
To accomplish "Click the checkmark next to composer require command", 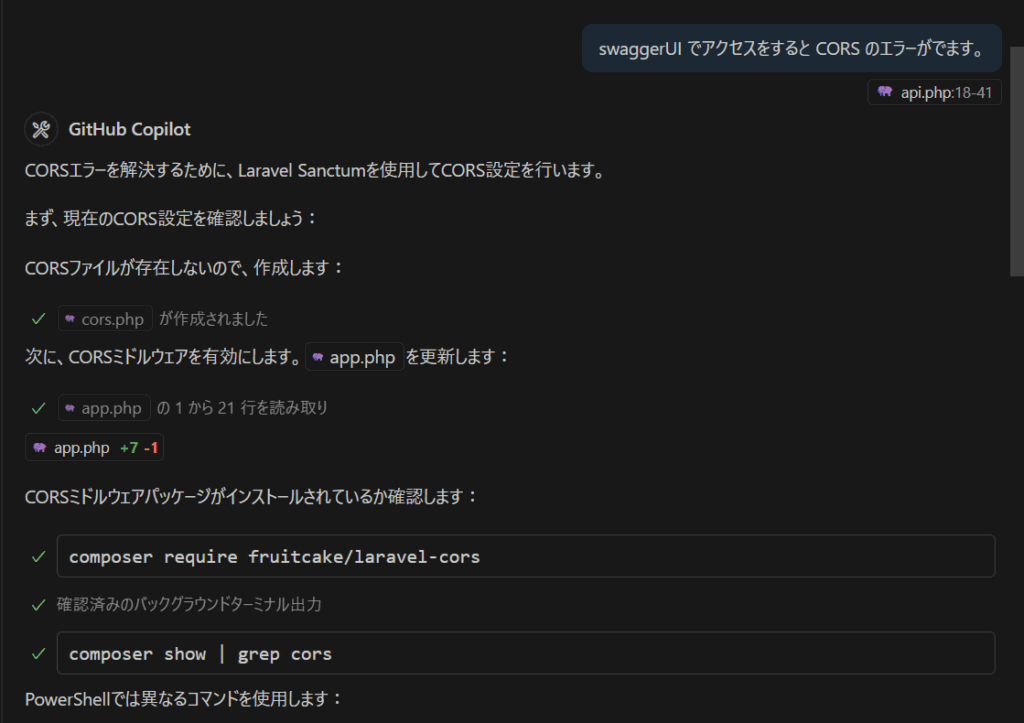I will pyautogui.click(x=38, y=556).
